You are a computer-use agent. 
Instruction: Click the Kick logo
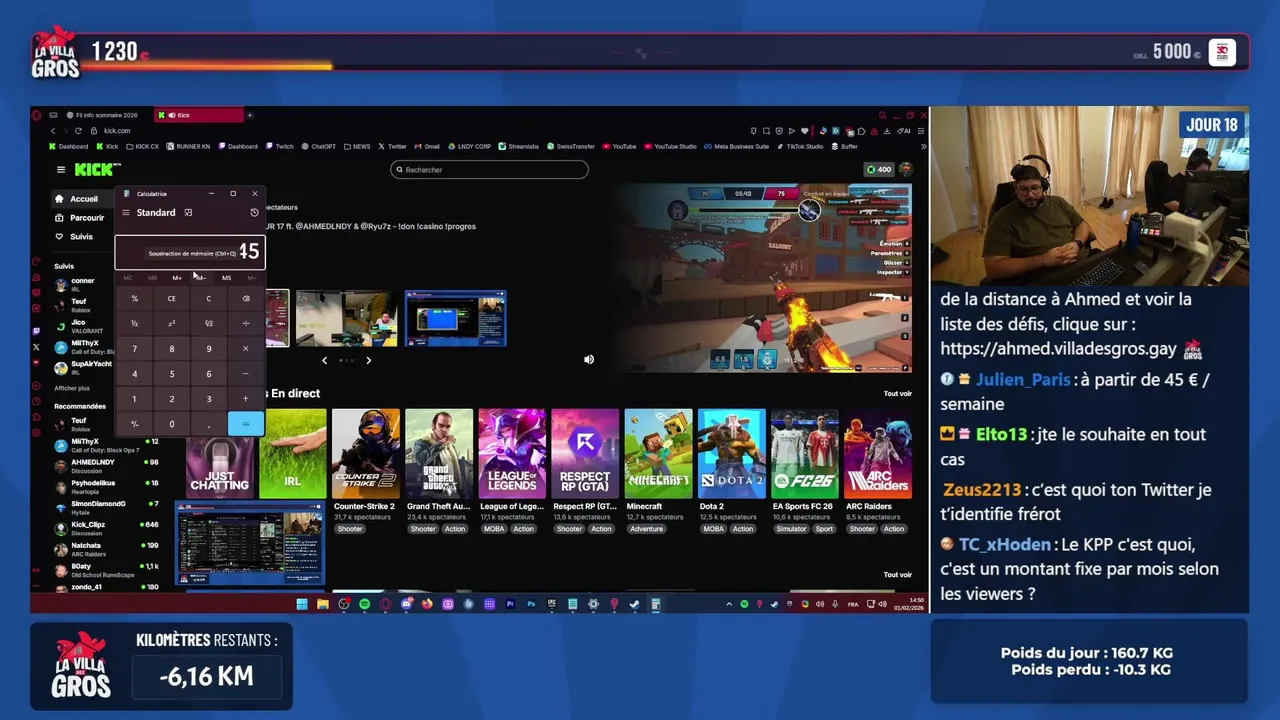coord(97,170)
